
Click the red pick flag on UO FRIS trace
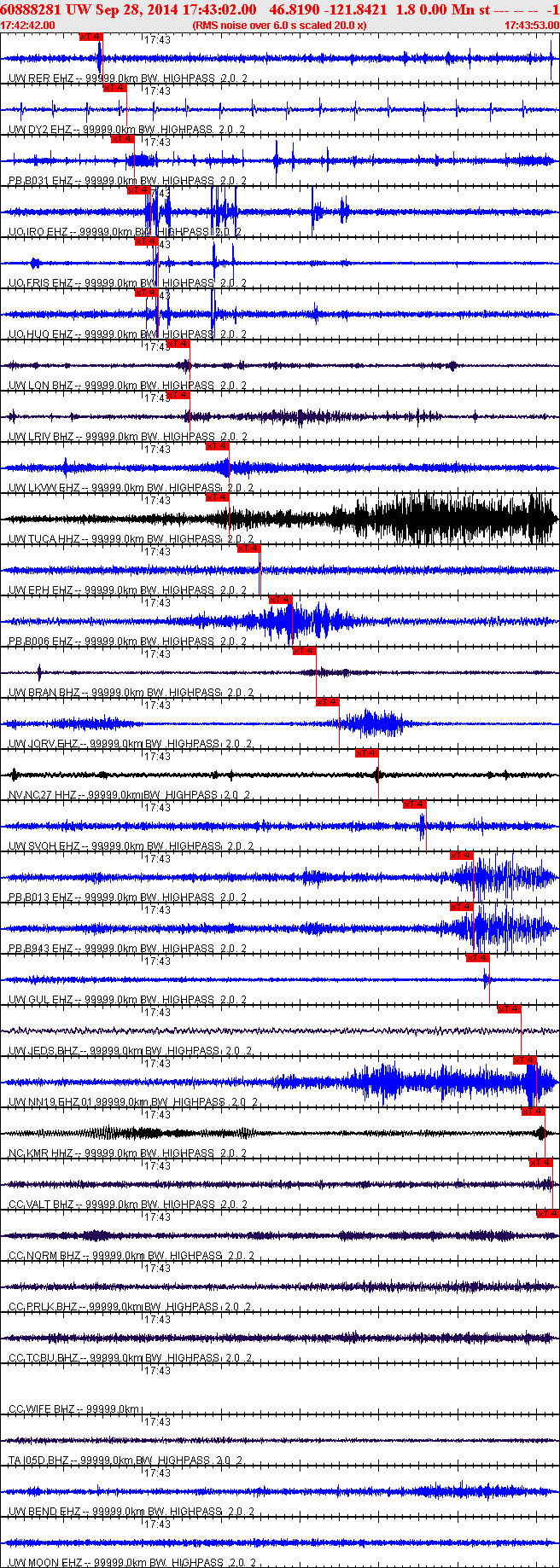point(146,241)
